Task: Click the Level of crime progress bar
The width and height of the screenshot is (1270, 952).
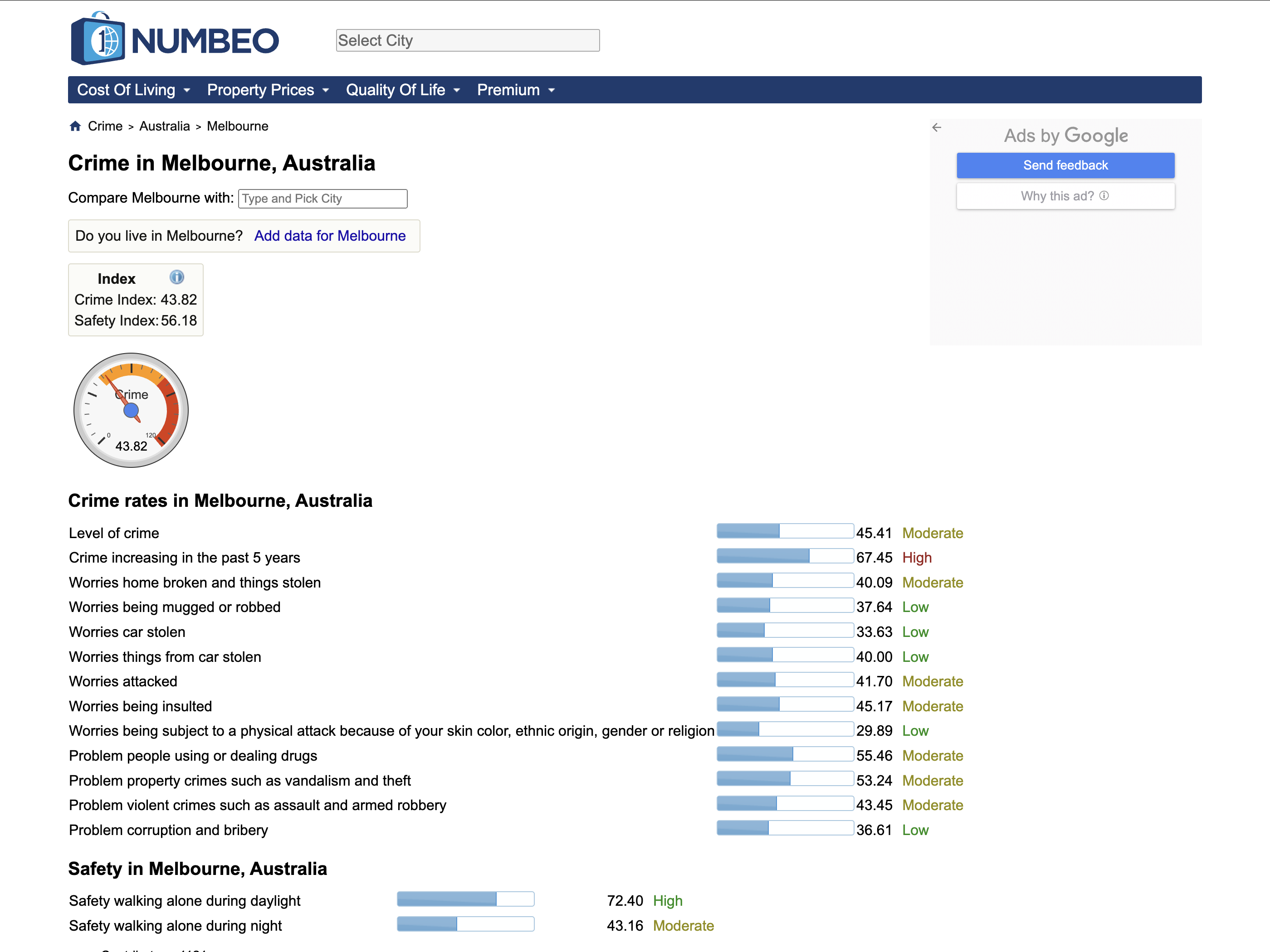Action: coord(785,531)
